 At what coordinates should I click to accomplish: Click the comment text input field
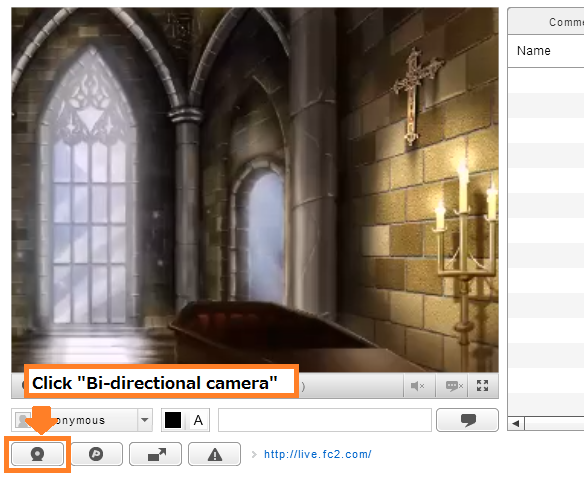(325, 420)
